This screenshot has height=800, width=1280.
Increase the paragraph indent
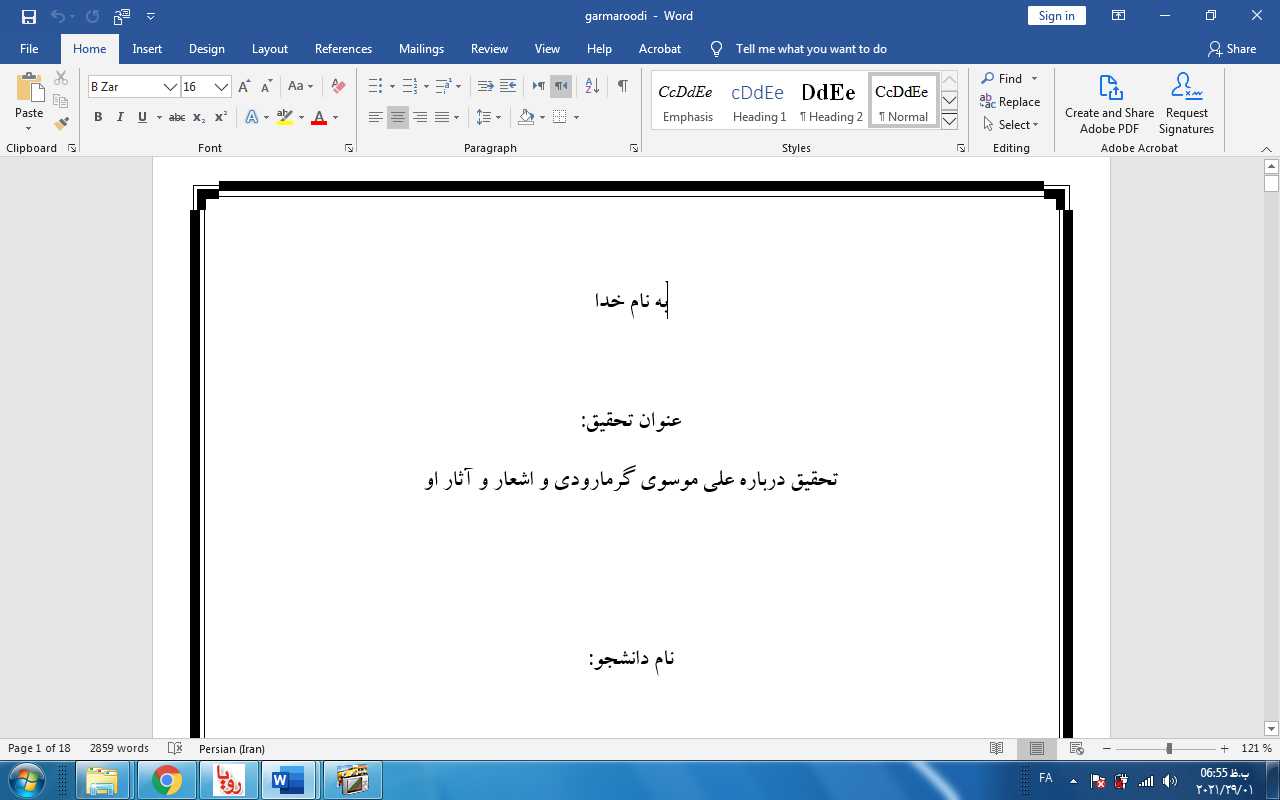[x=508, y=87]
